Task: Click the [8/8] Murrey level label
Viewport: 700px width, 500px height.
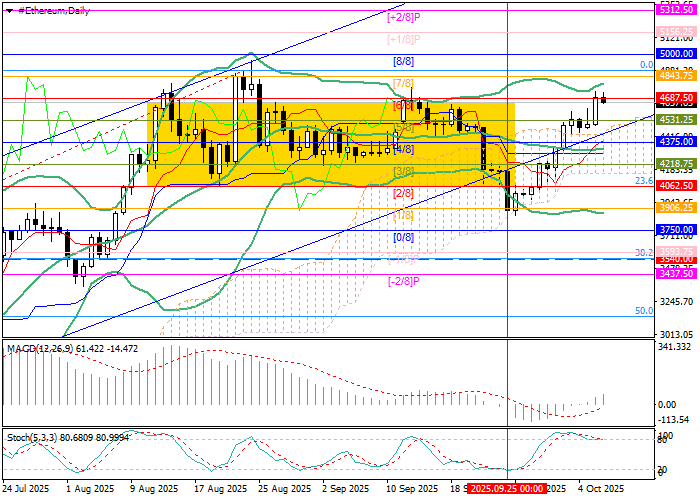Action: pos(402,61)
